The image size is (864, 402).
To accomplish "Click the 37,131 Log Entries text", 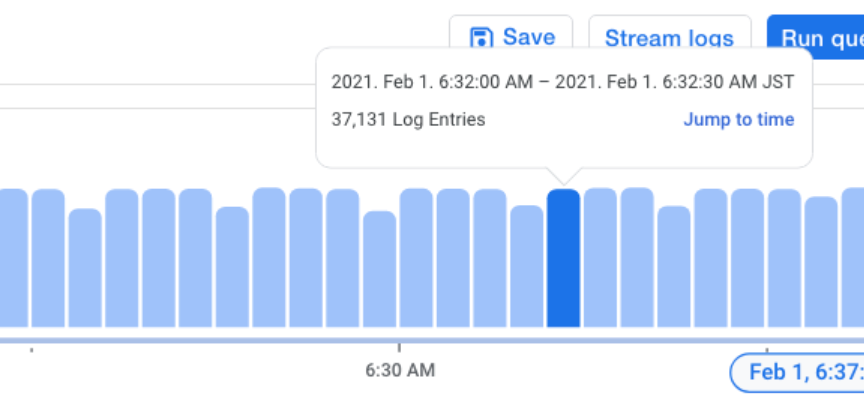I will pyautogui.click(x=408, y=119).
